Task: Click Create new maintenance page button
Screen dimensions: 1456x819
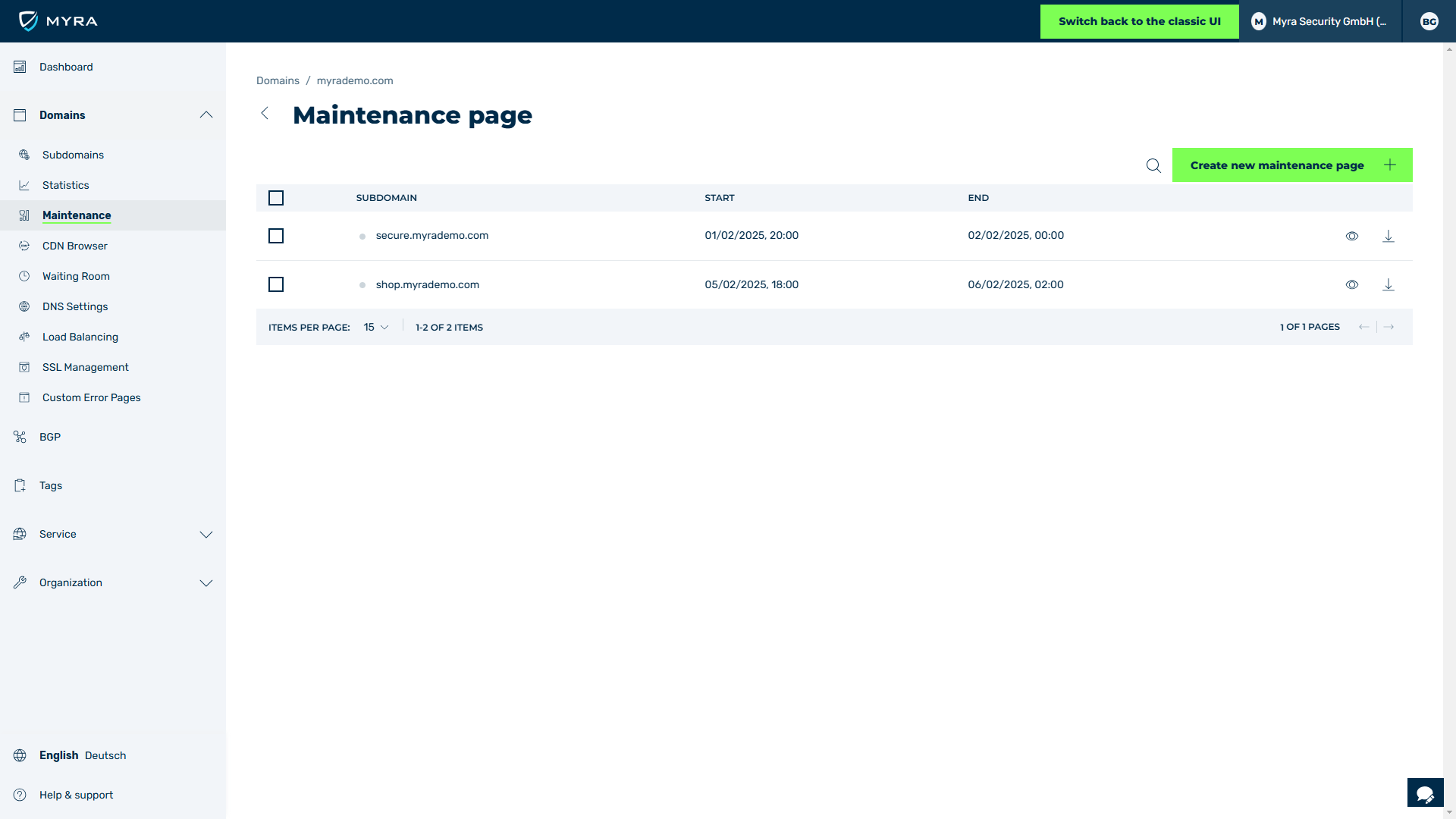Action: pos(1292,165)
